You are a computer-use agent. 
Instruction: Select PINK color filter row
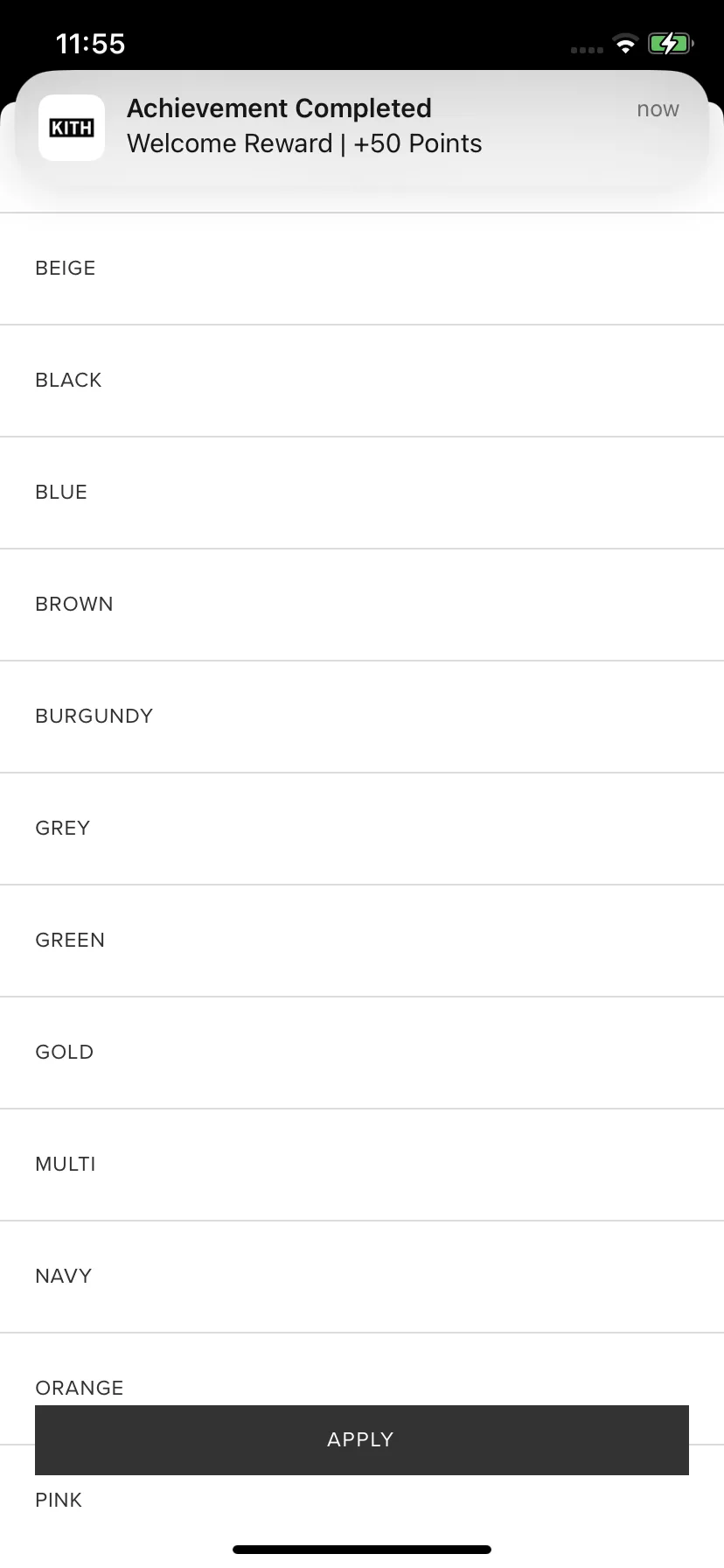point(362,1501)
